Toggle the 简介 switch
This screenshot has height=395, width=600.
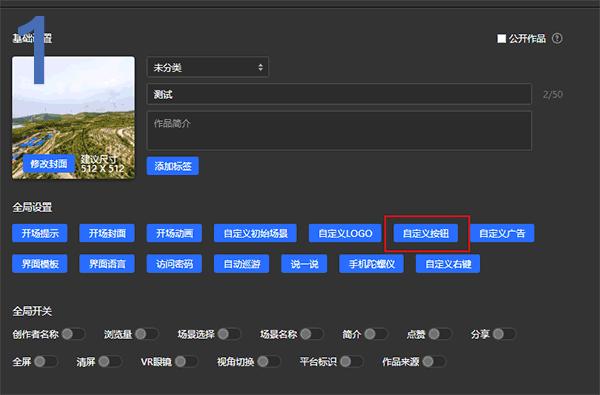[x=376, y=334]
